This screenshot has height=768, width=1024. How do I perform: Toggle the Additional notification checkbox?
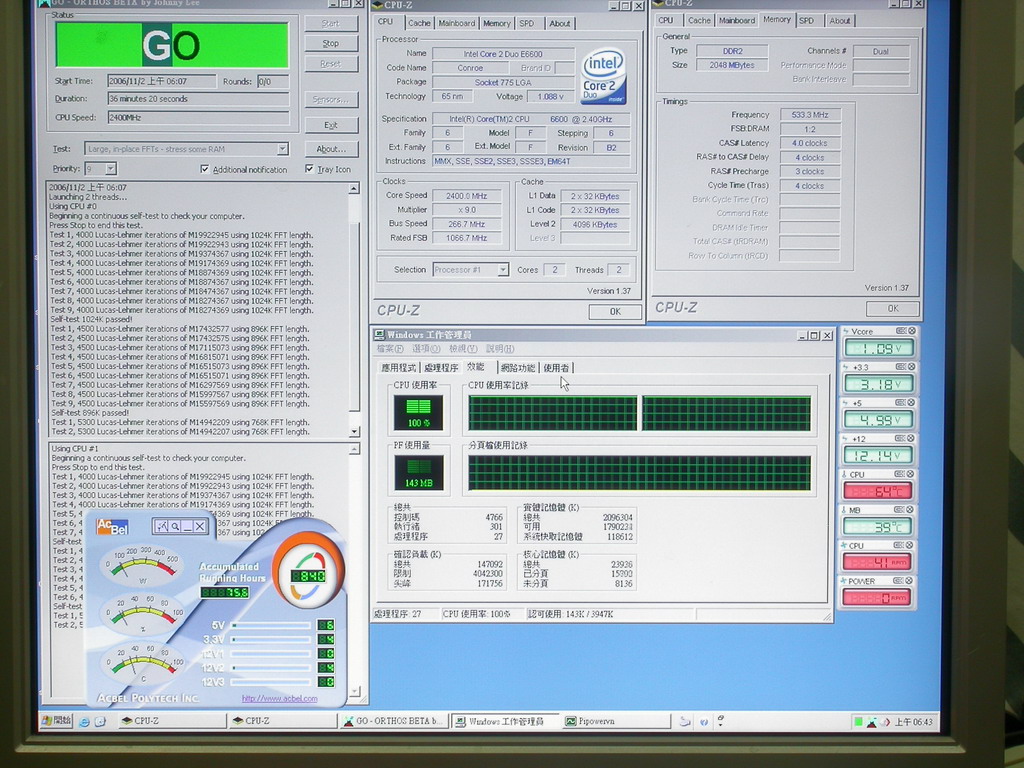[x=204, y=169]
